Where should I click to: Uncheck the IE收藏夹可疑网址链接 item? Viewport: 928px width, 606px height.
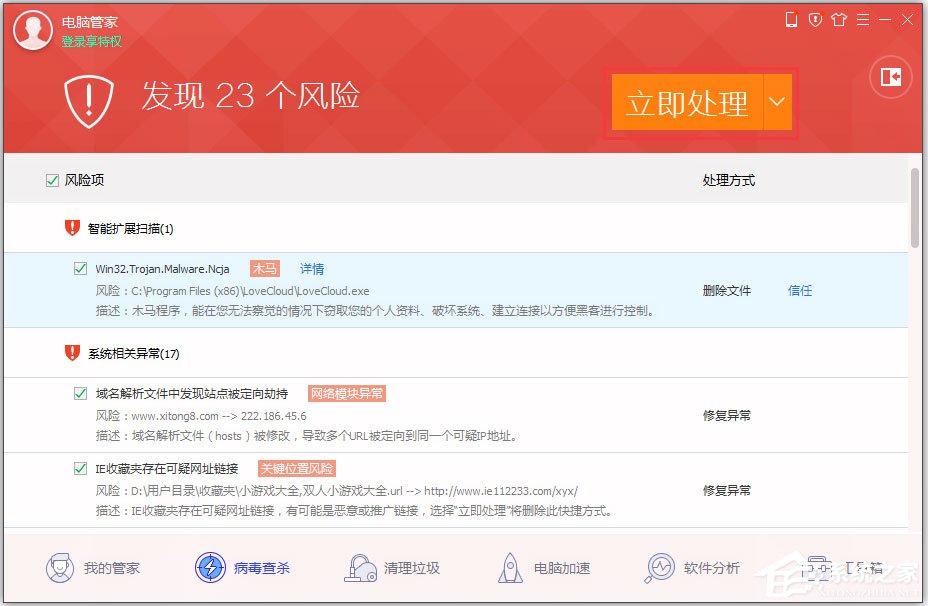tap(81, 467)
